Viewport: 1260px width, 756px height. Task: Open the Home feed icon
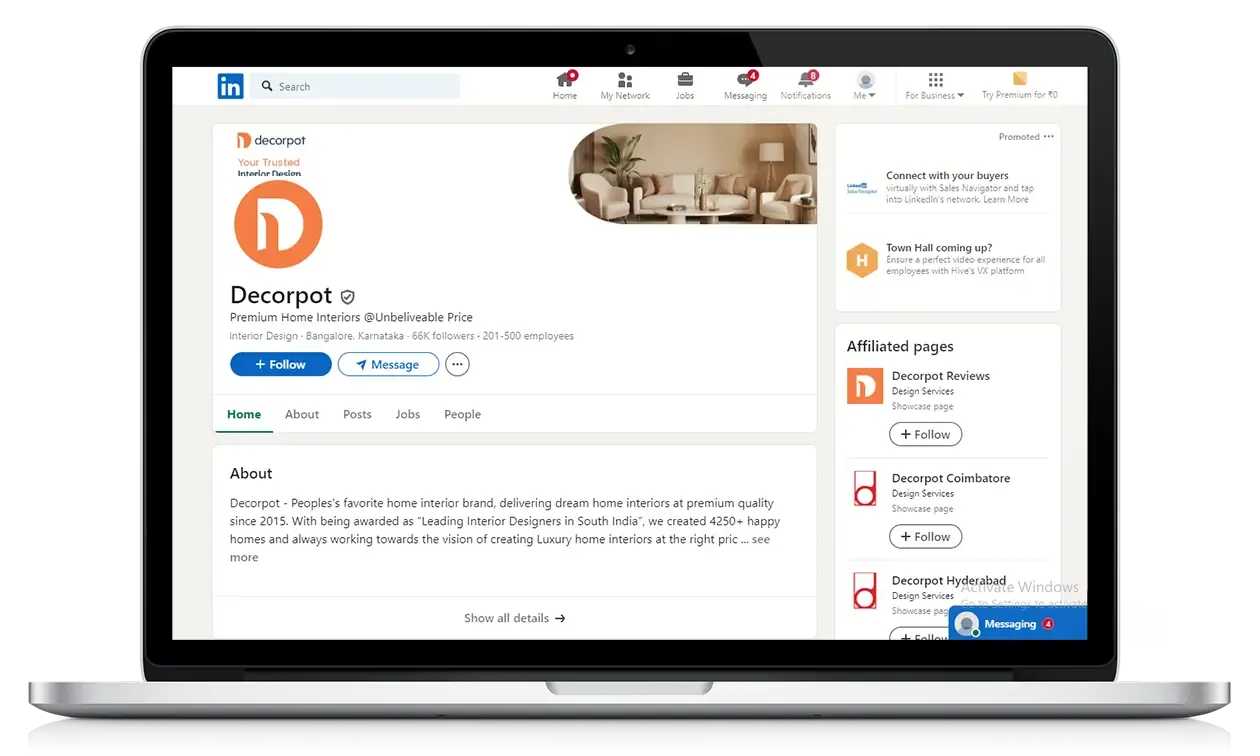click(x=565, y=81)
